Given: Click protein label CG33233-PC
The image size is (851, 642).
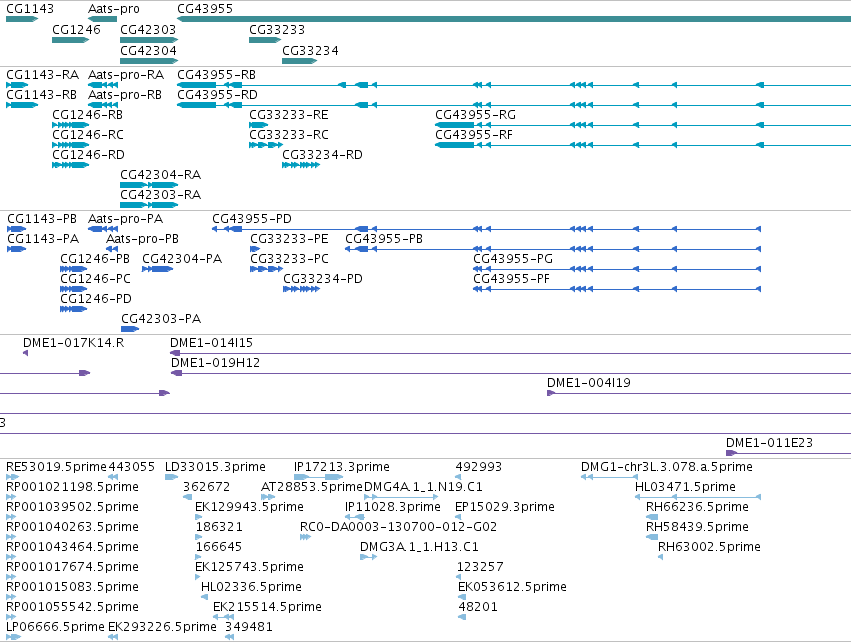Looking at the screenshot, I should tap(289, 259).
